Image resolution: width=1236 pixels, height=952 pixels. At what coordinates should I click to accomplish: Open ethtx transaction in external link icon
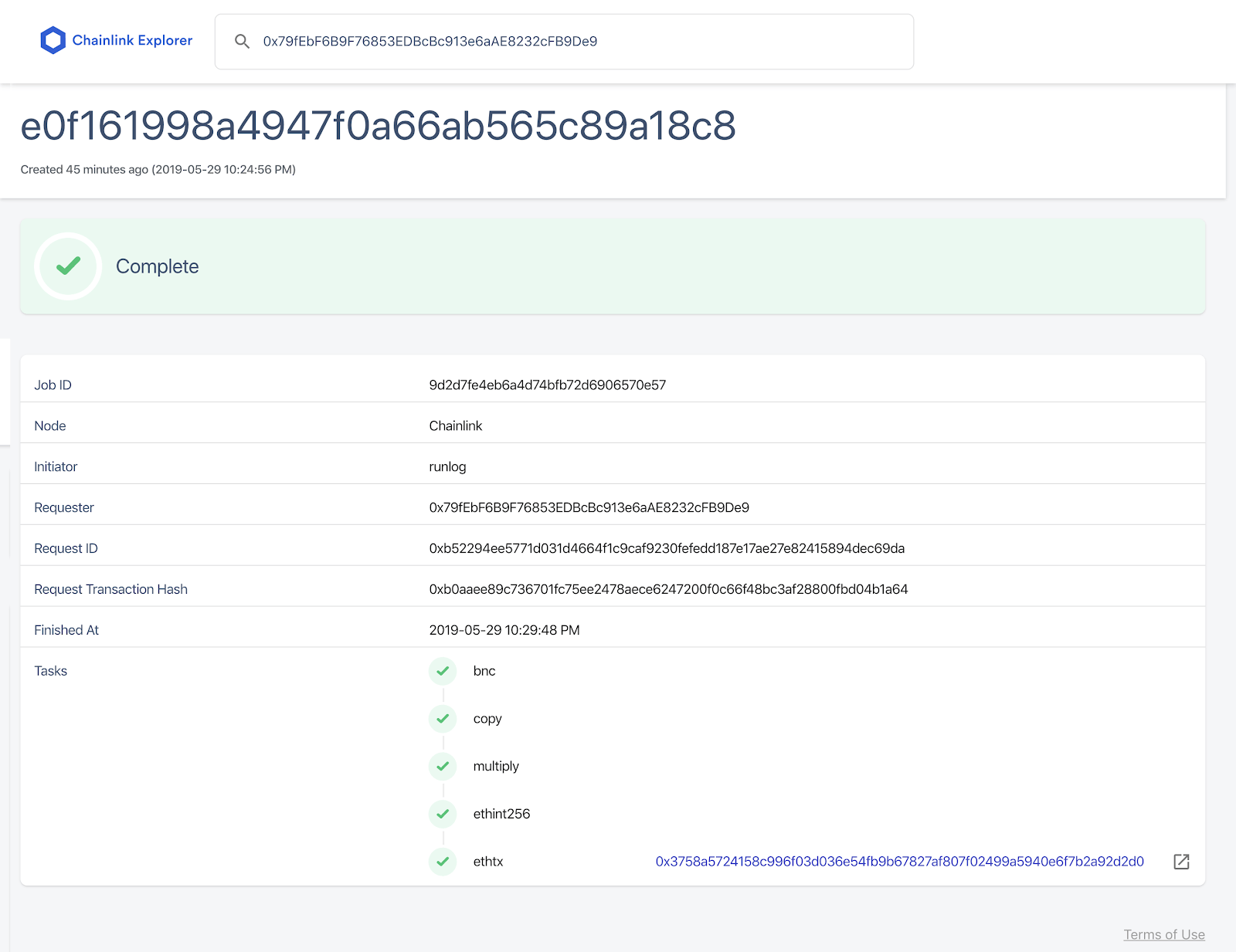[x=1181, y=862]
